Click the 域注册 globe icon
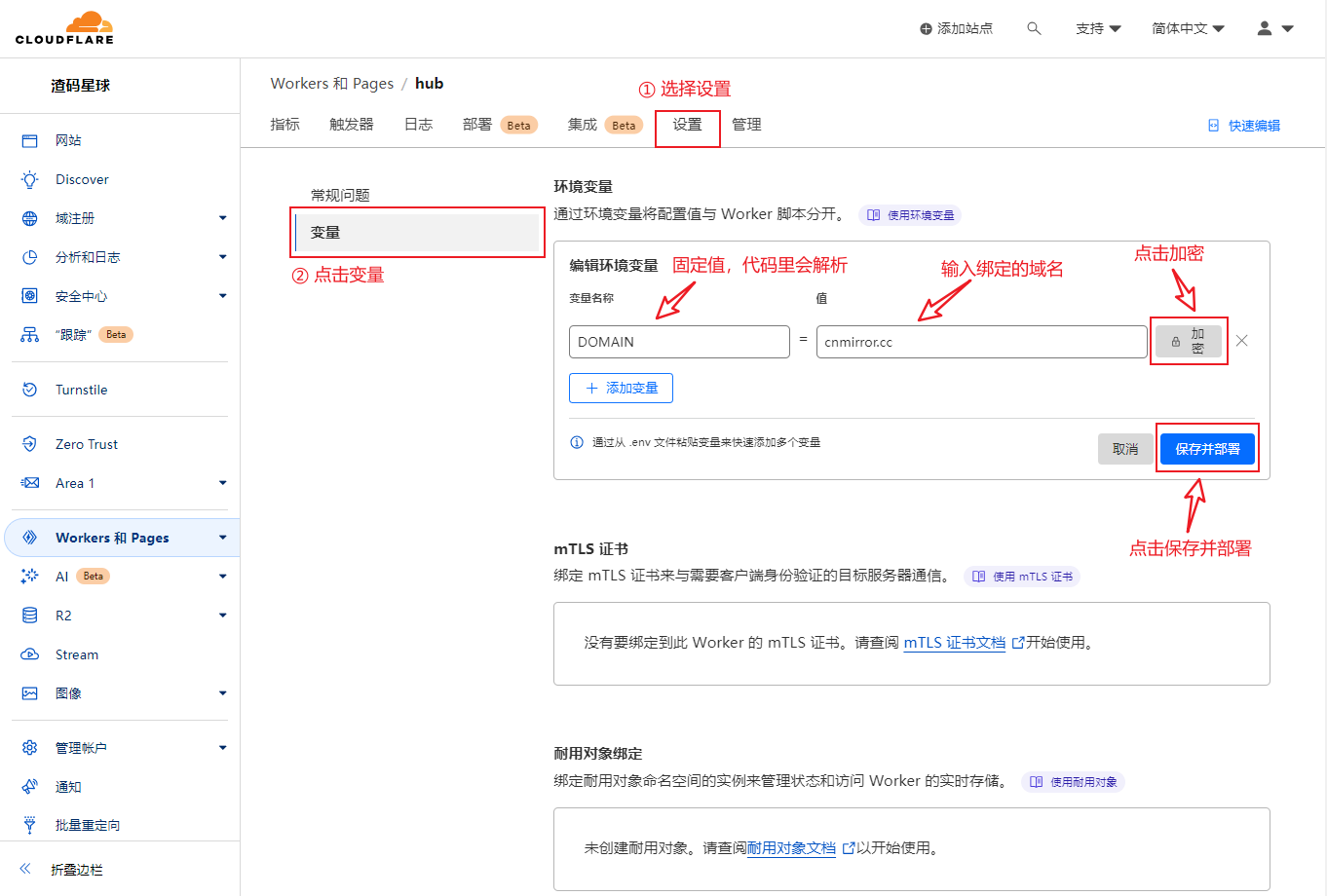Screen dimensions: 1327x896 click(30, 219)
